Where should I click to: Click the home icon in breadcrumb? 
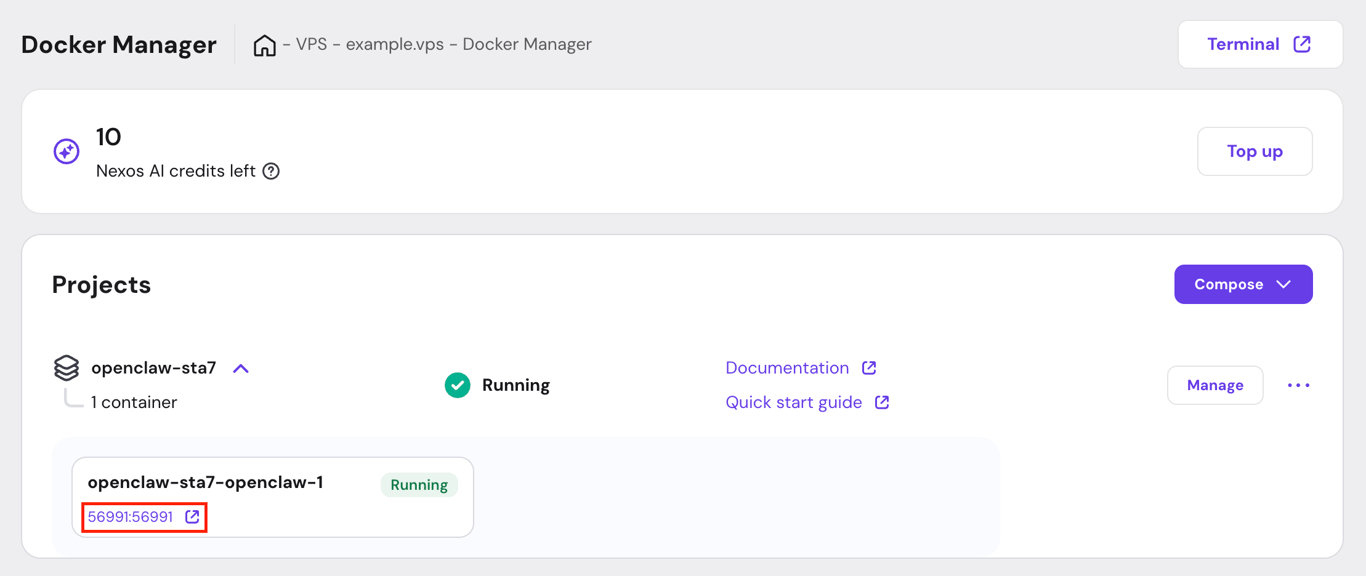pos(264,44)
